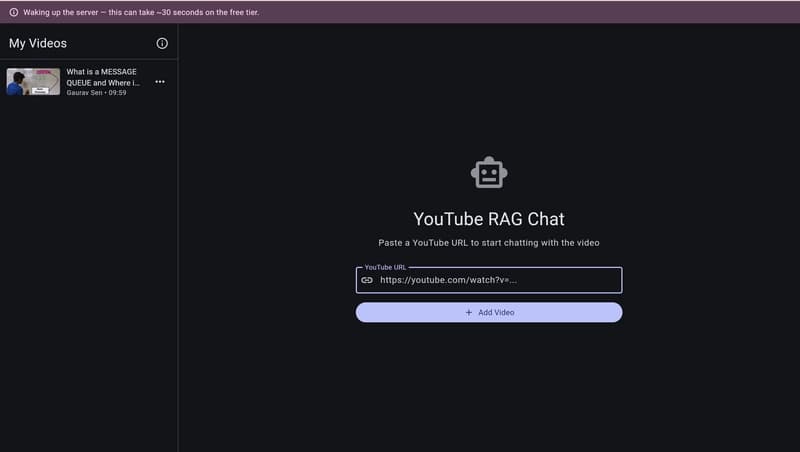Screen dimensions: 800x452
Task: Click the 'My Videos' sidebar heading
Action: click(x=38, y=43)
